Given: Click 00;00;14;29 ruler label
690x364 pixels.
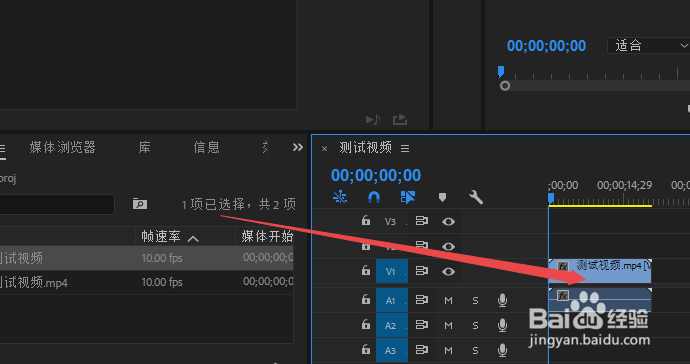Looking at the screenshot, I should coord(624,185).
